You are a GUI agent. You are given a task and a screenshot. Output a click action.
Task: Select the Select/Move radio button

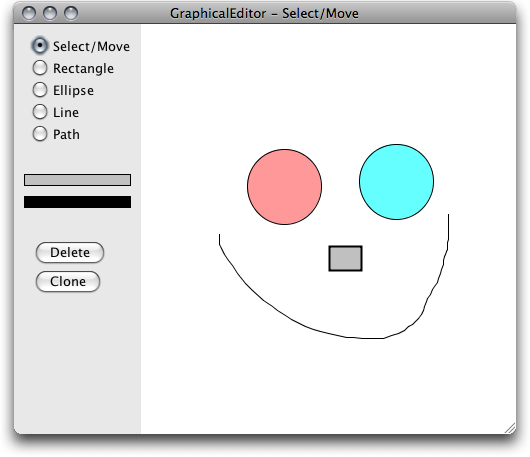(40, 46)
